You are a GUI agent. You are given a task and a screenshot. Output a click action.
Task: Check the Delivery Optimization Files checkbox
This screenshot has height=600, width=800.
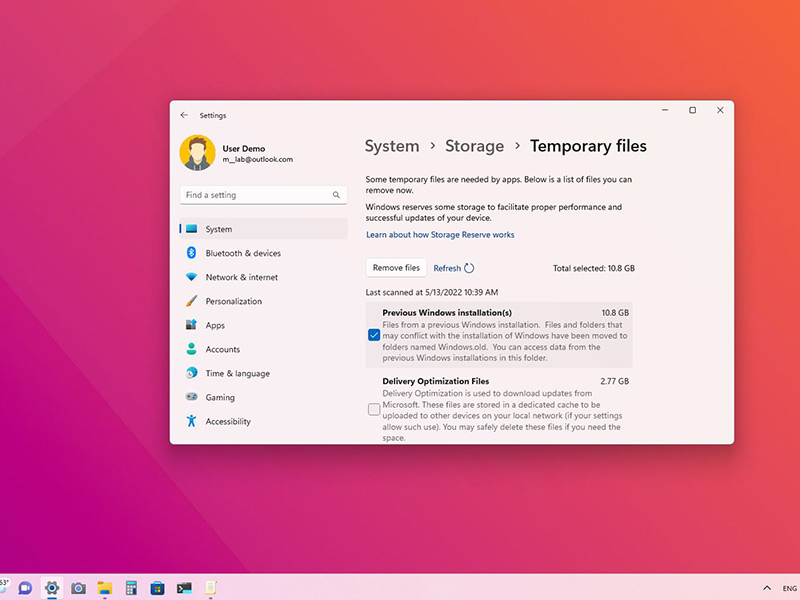tap(374, 409)
